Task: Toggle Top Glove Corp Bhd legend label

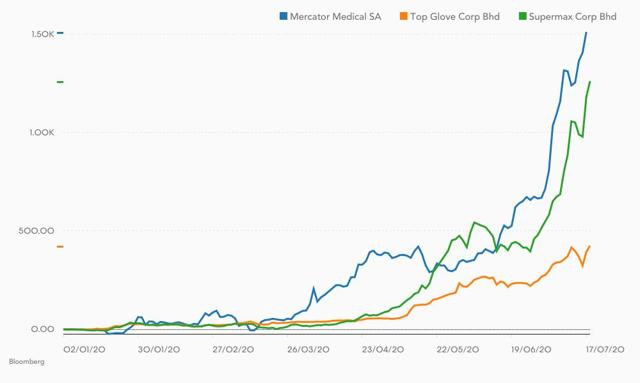Action: pyautogui.click(x=455, y=17)
